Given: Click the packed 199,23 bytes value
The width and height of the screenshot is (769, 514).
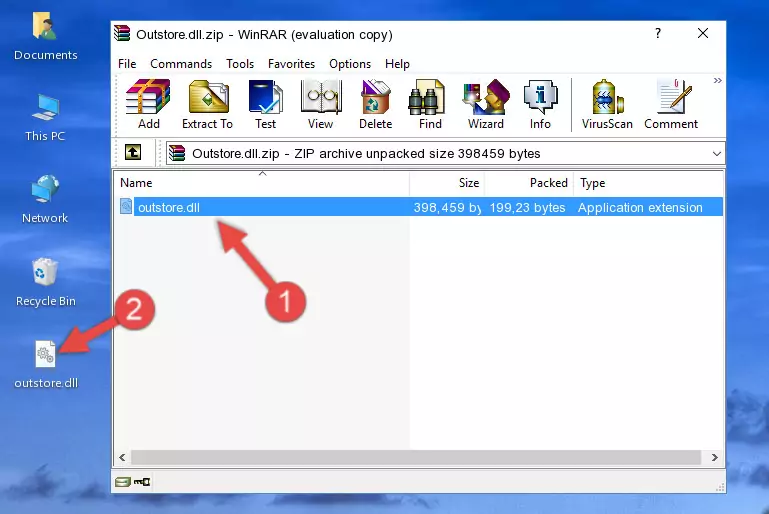Looking at the screenshot, I should [527, 207].
